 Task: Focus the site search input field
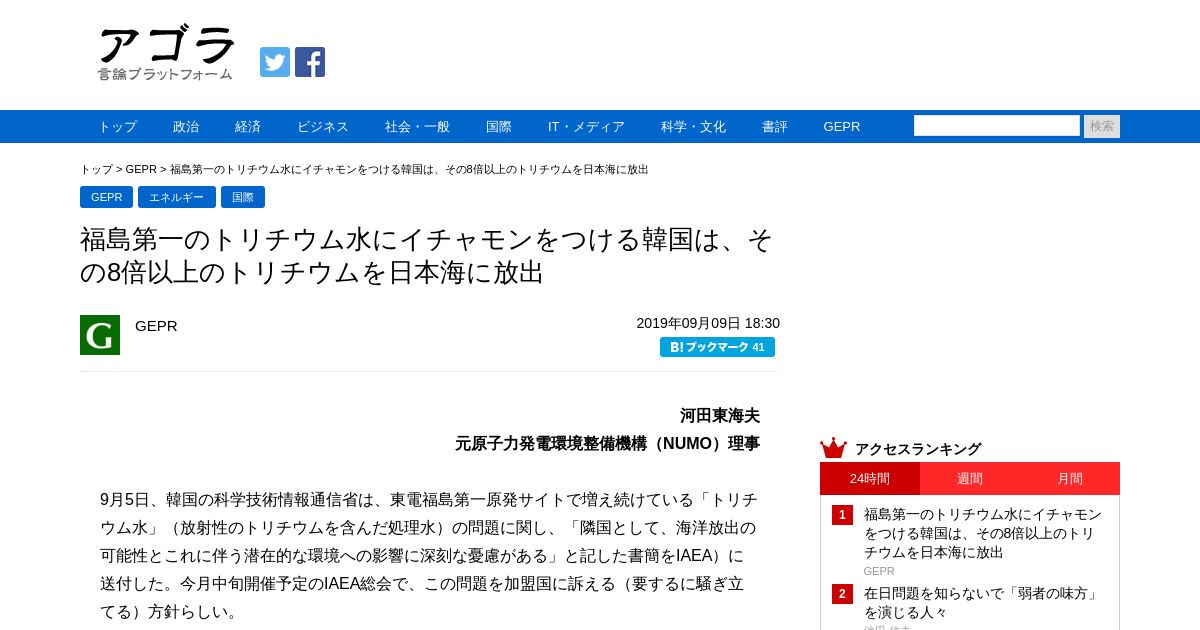click(997, 126)
